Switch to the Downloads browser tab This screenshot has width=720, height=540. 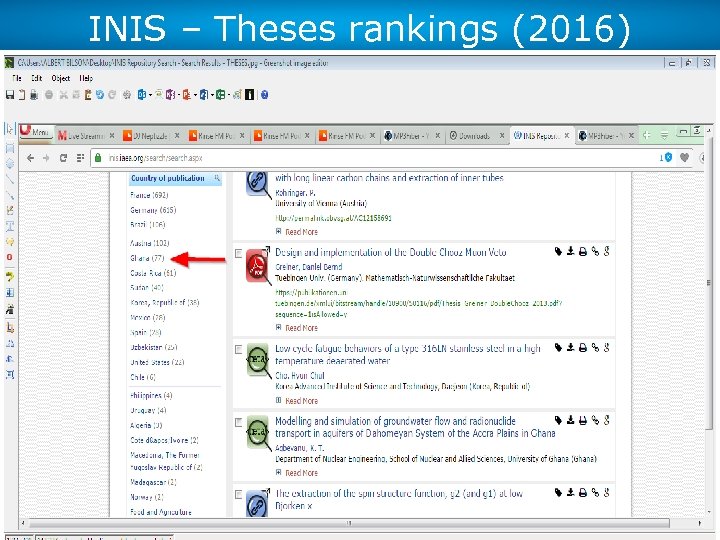[x=476, y=135]
